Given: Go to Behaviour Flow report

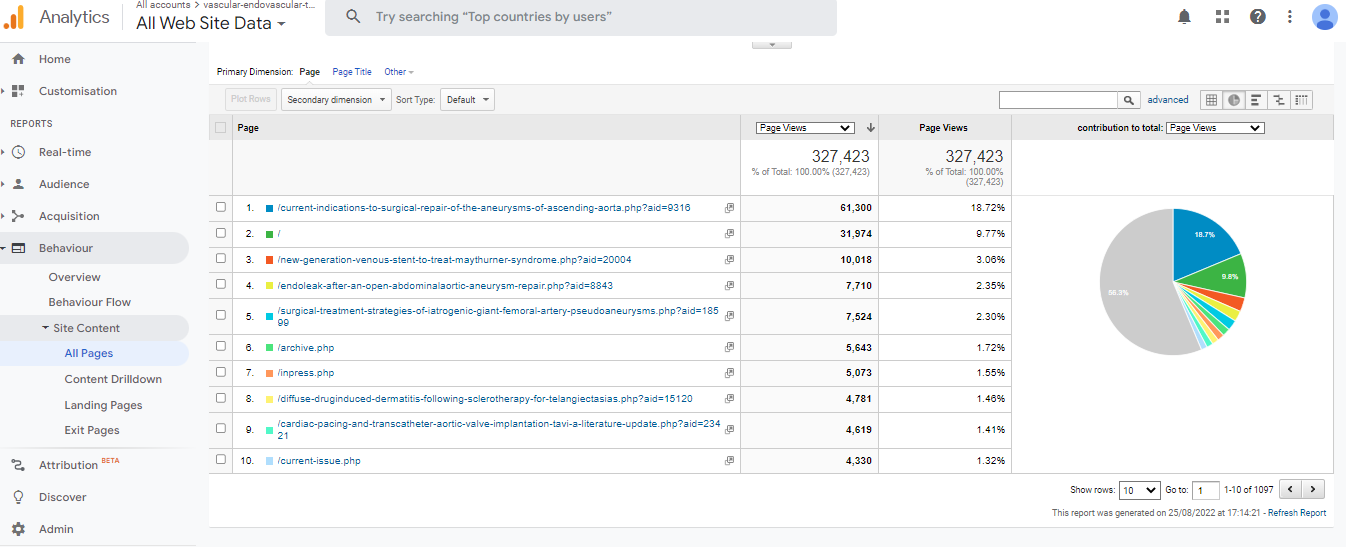Looking at the screenshot, I should pyautogui.click(x=90, y=302).
